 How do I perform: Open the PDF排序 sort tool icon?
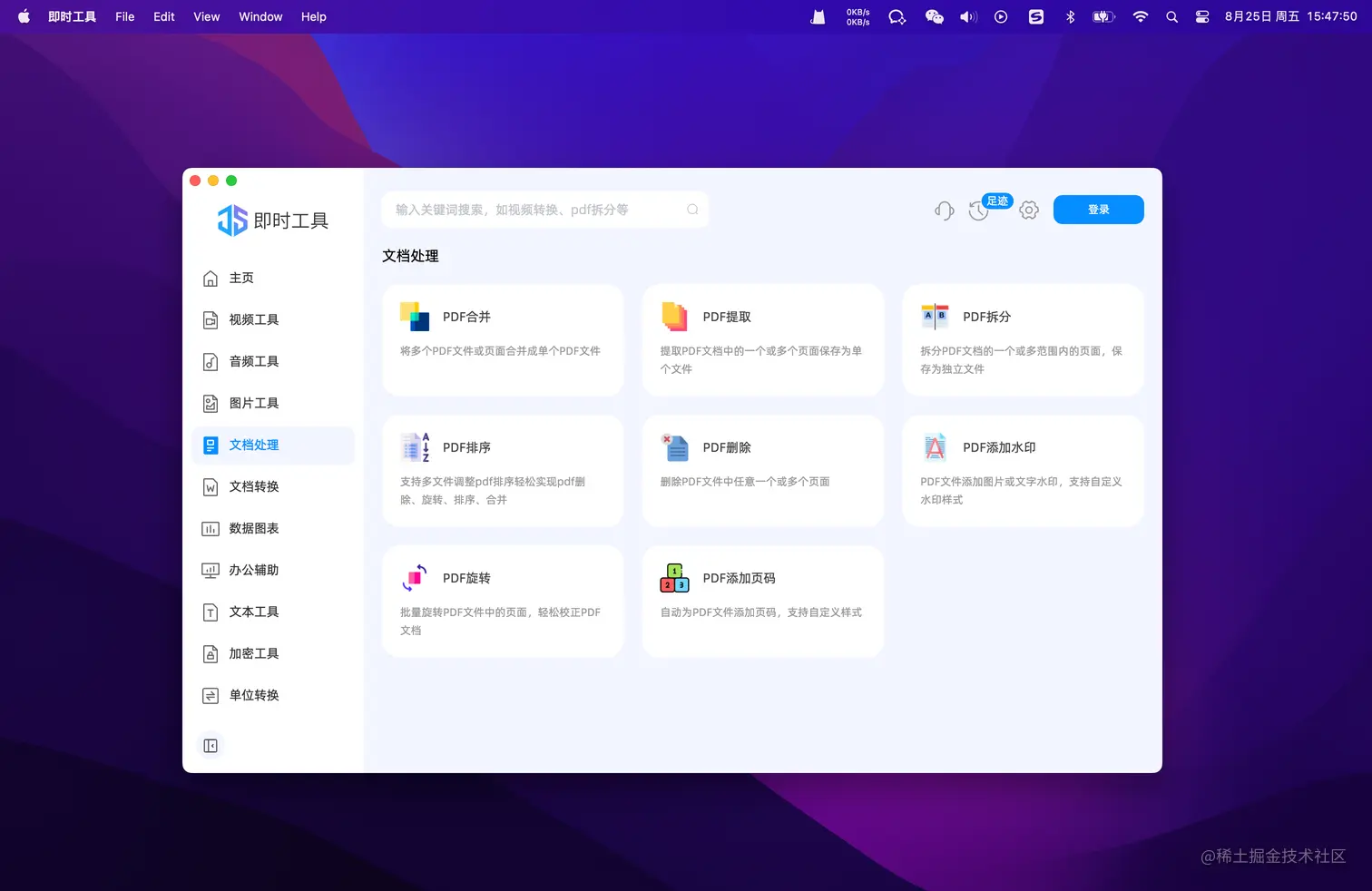pos(415,447)
